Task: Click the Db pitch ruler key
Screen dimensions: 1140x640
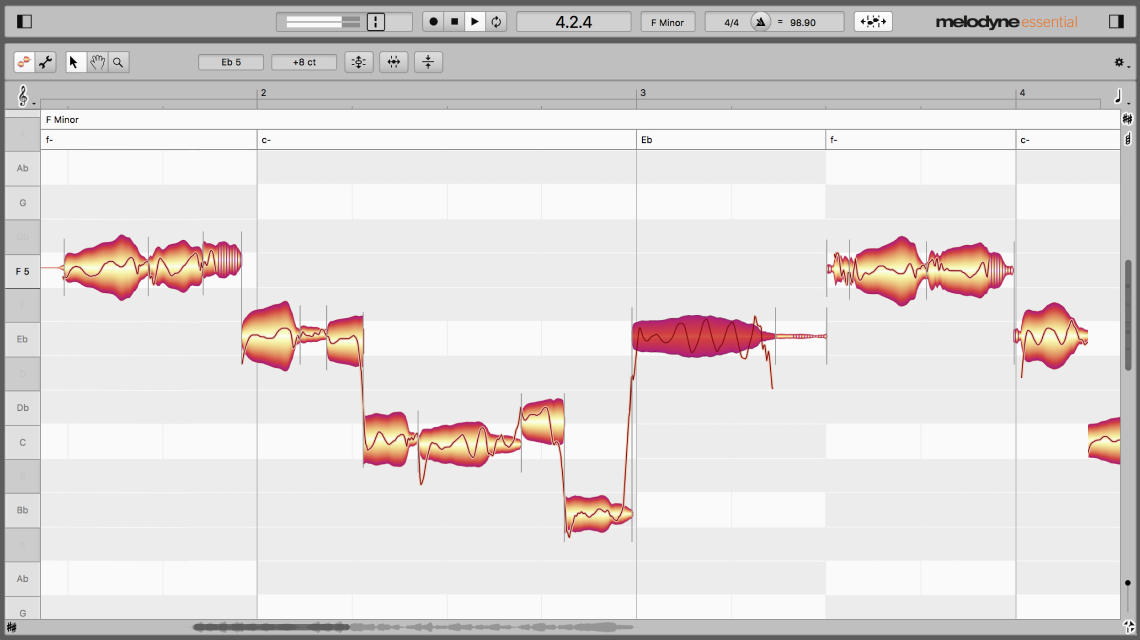Action: 23,407
